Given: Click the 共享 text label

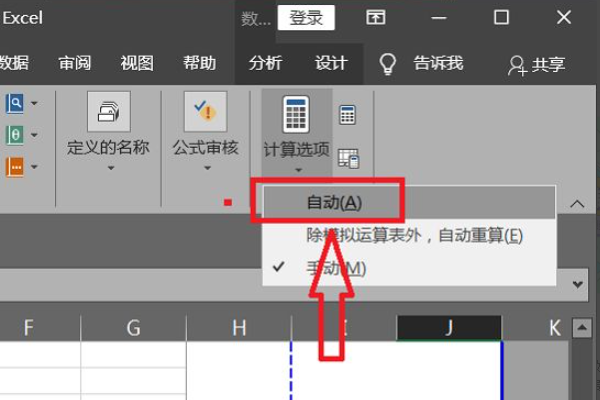Looking at the screenshot, I should point(548,65).
